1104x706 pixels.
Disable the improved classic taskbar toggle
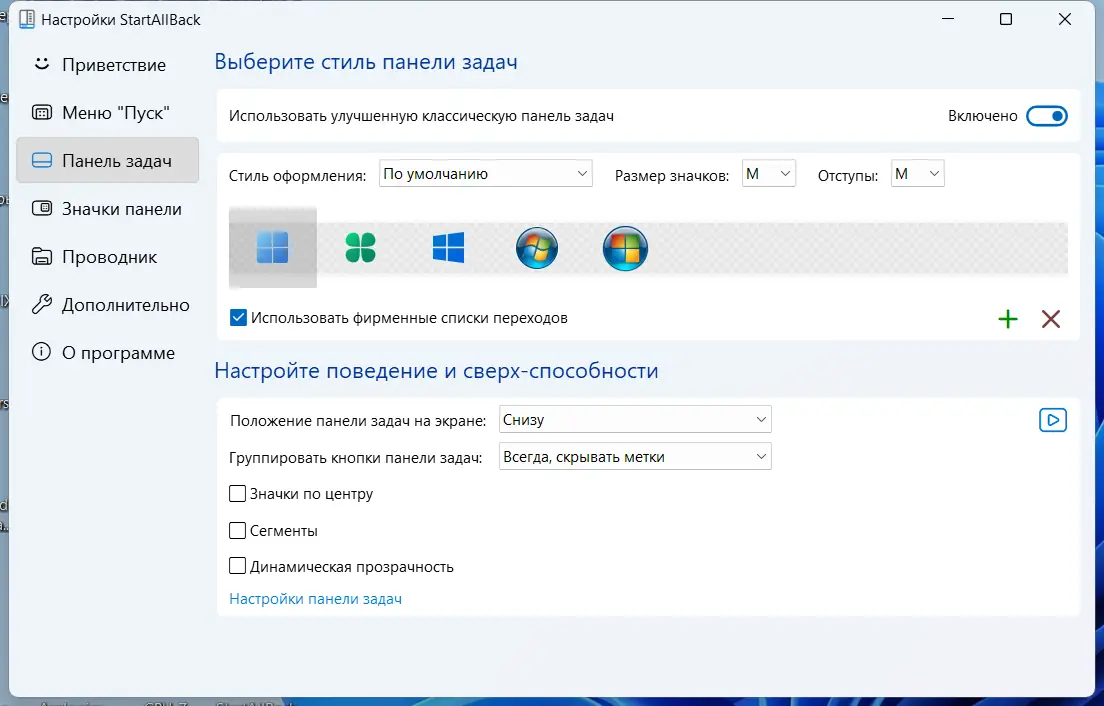tap(1047, 115)
